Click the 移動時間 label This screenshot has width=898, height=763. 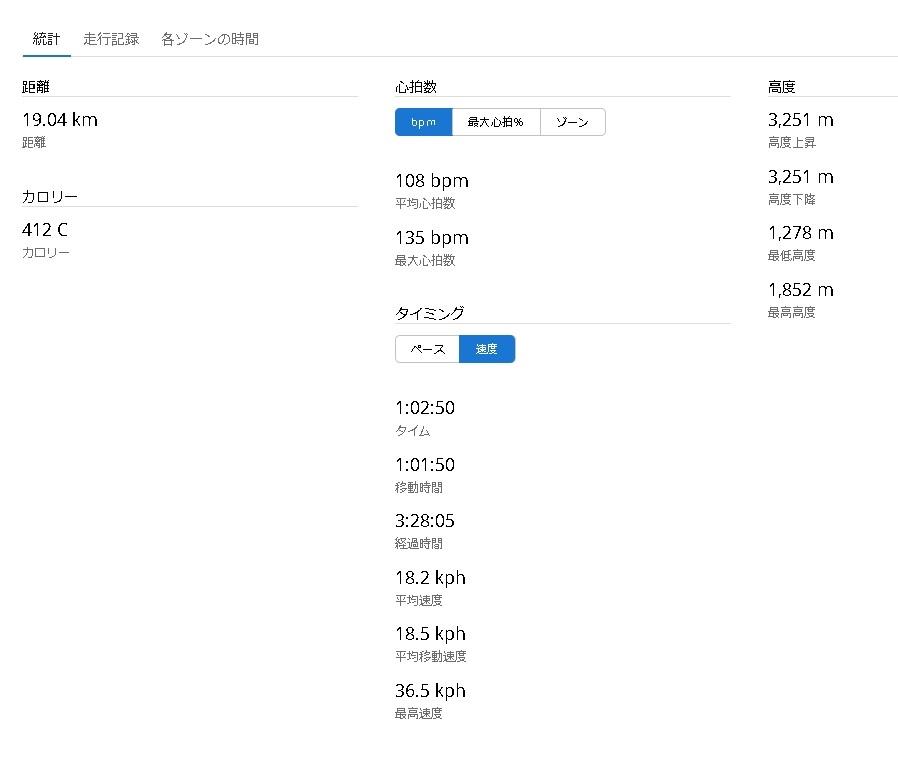(x=419, y=487)
